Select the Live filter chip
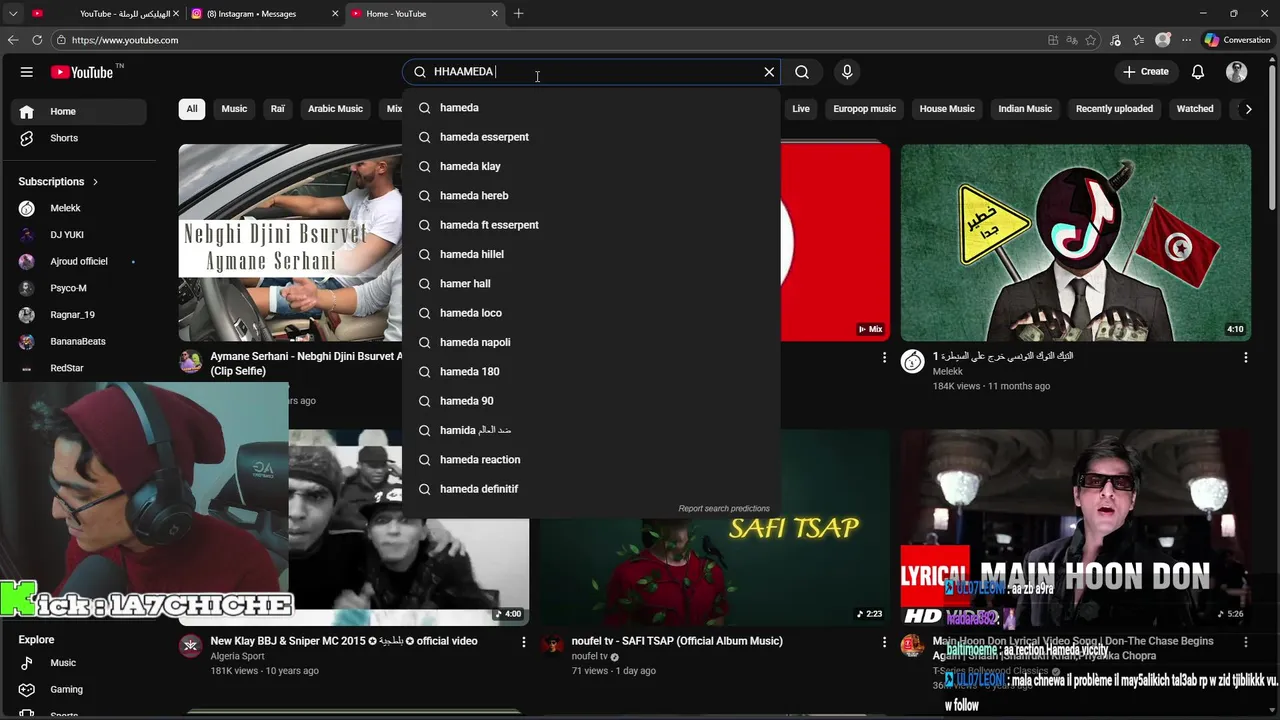Viewport: 1280px width, 720px height. coord(801,109)
